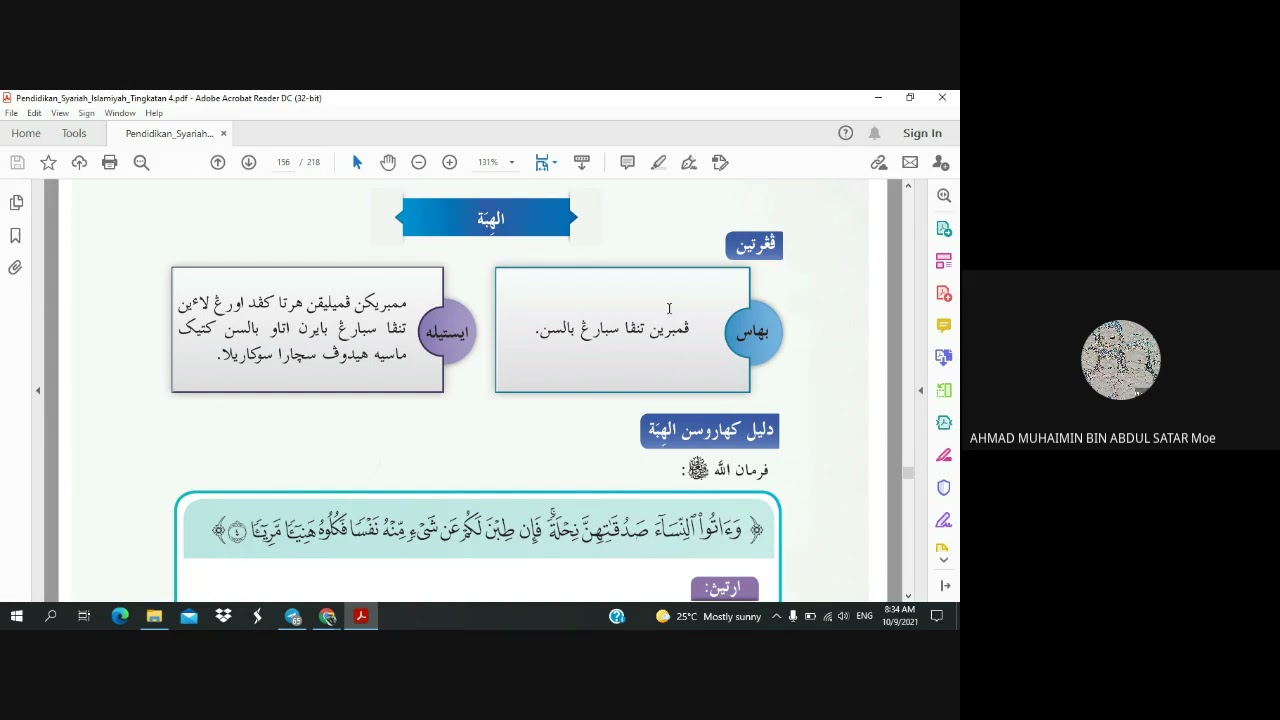This screenshot has width=1280, height=720.
Task: Open the Export PDF tool
Action: click(944, 229)
